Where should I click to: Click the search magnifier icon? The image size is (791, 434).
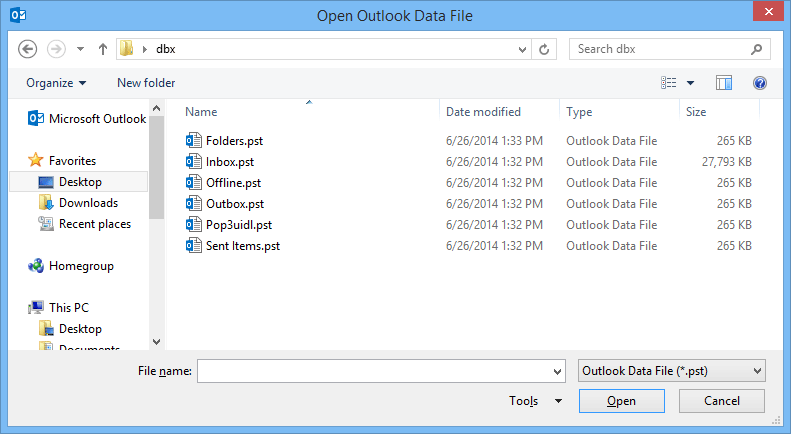point(756,49)
